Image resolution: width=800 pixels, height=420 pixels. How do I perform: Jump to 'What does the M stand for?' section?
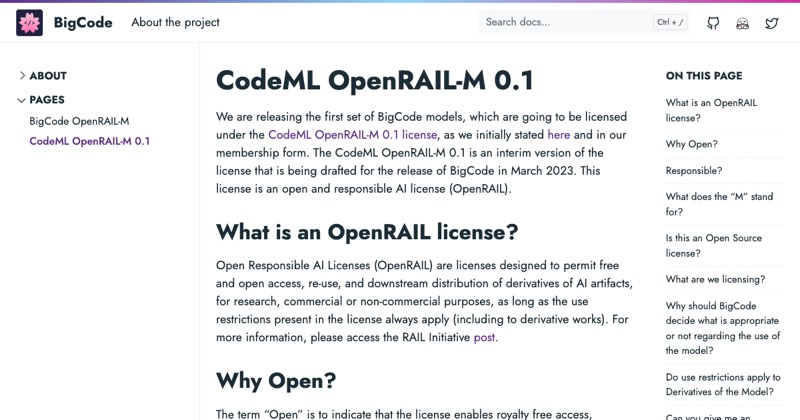coord(719,204)
